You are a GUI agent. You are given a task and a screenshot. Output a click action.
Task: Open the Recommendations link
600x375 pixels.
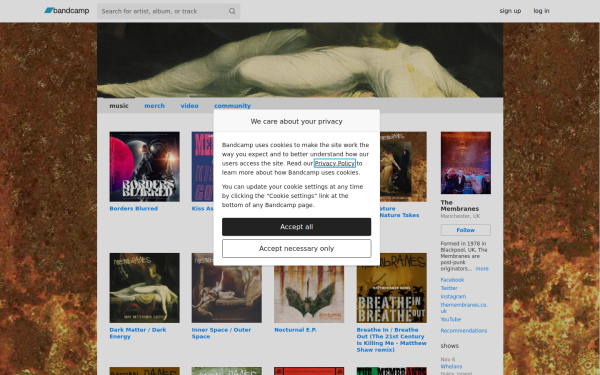[463, 331]
